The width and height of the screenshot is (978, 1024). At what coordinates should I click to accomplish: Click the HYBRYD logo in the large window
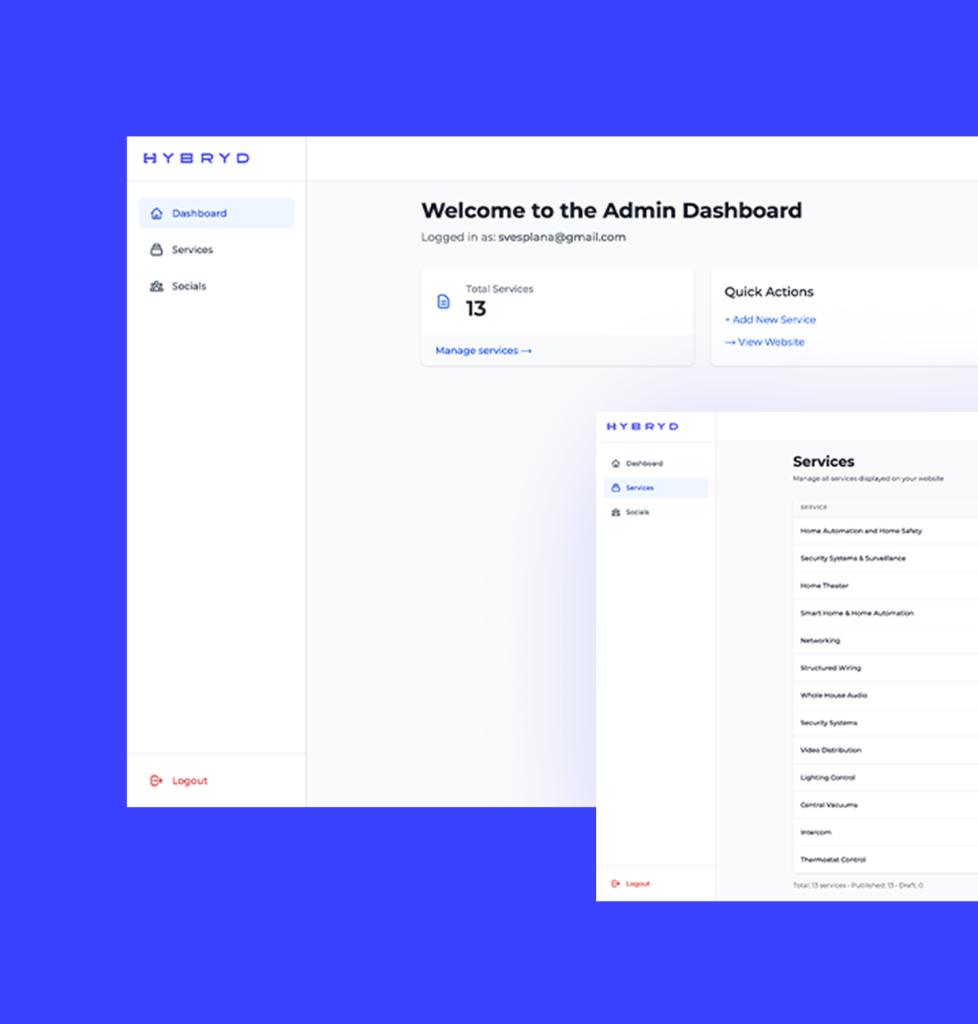(x=196, y=158)
